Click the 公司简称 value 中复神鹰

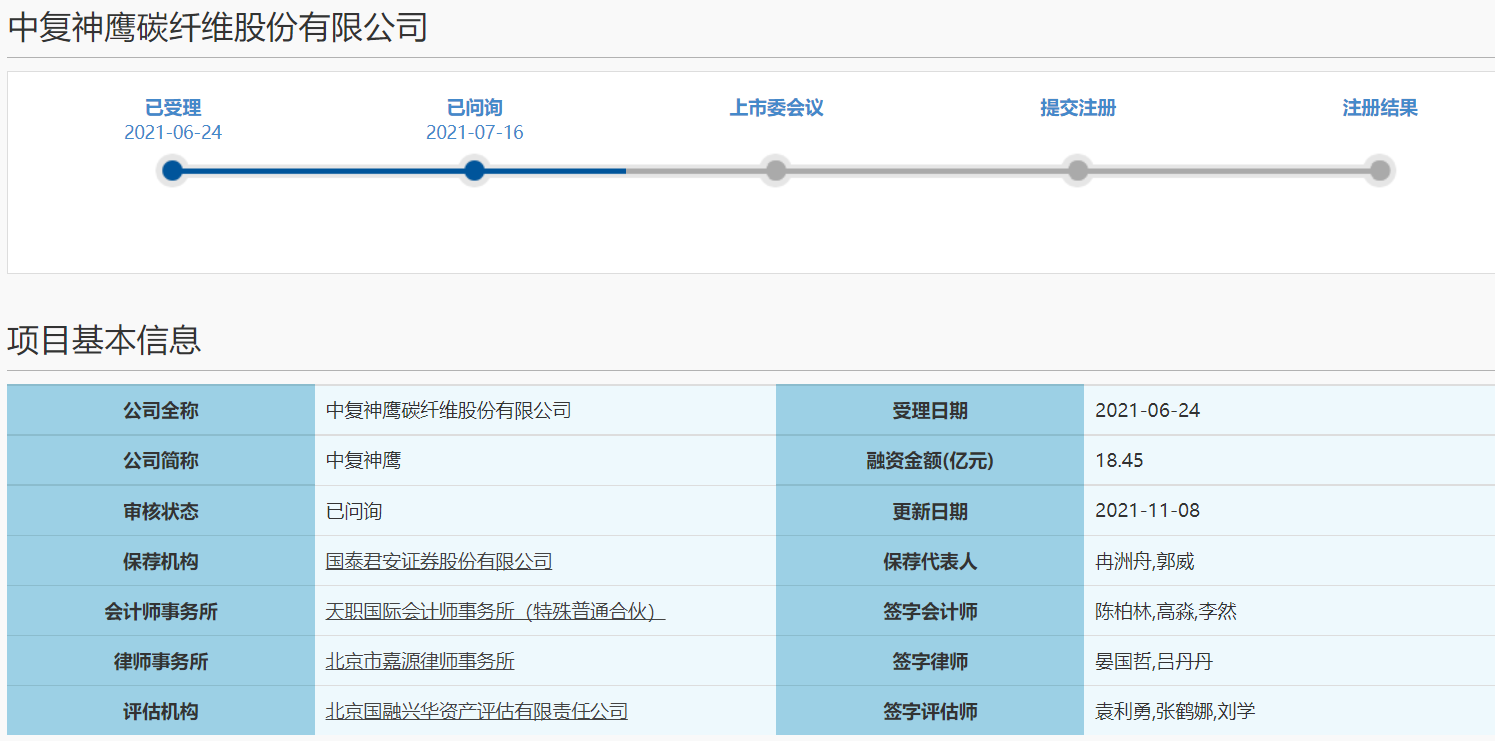click(x=364, y=462)
